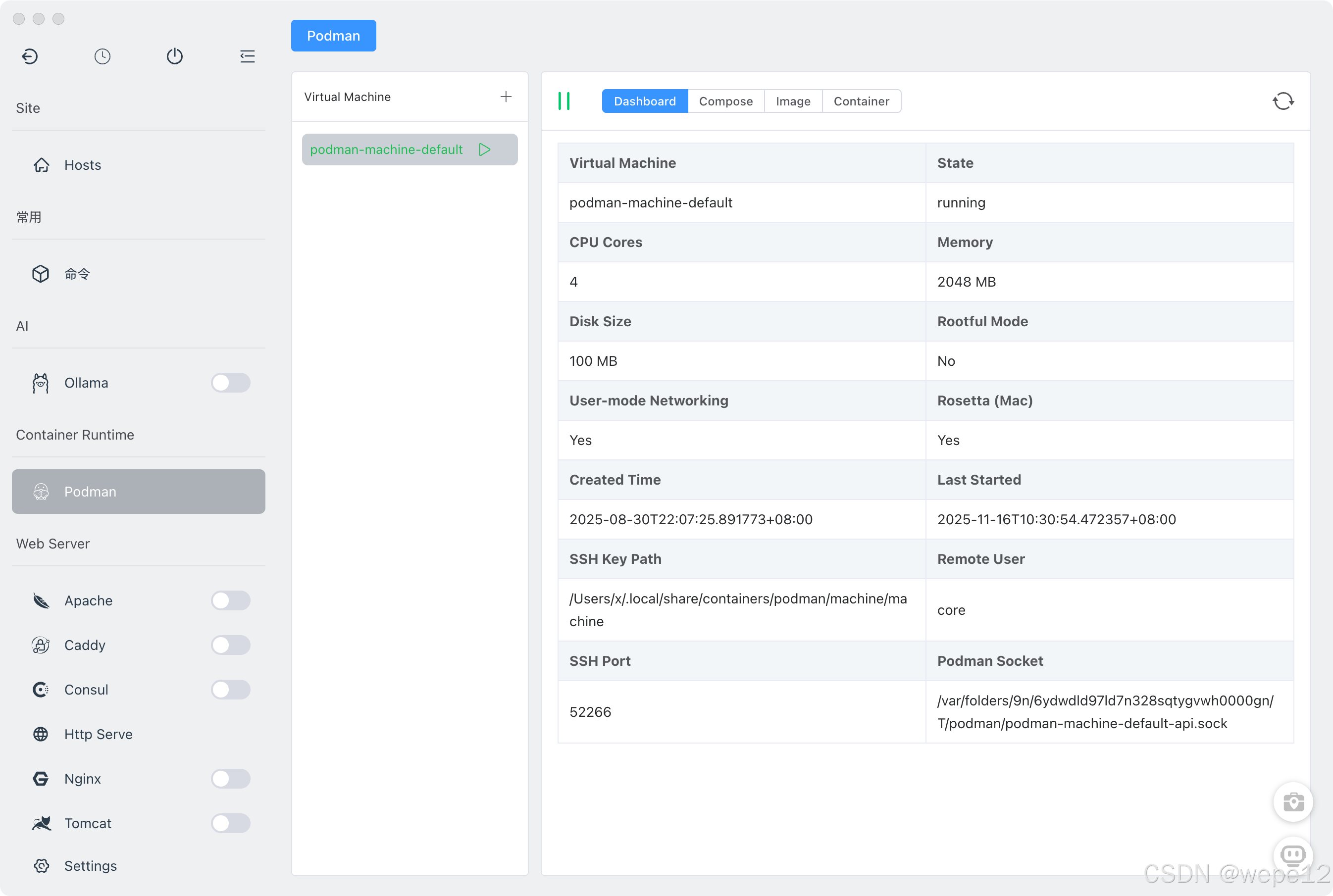This screenshot has height=896, width=1333.
Task: Enable the Ollama toggle switch
Action: click(x=230, y=383)
